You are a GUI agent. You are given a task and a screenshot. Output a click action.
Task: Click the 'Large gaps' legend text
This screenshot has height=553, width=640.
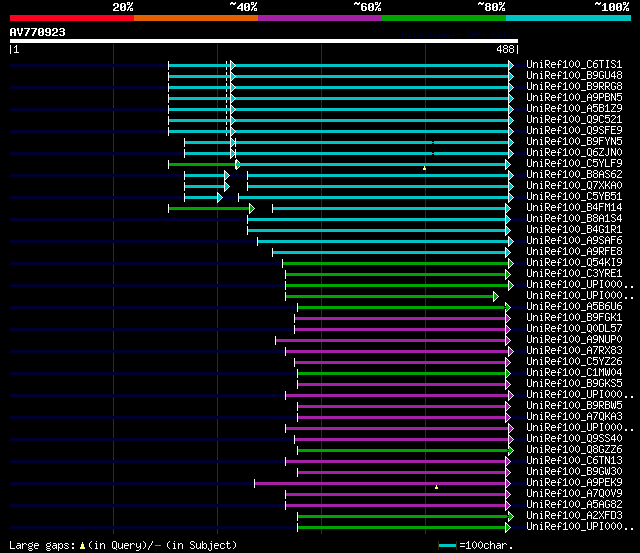coord(42,545)
